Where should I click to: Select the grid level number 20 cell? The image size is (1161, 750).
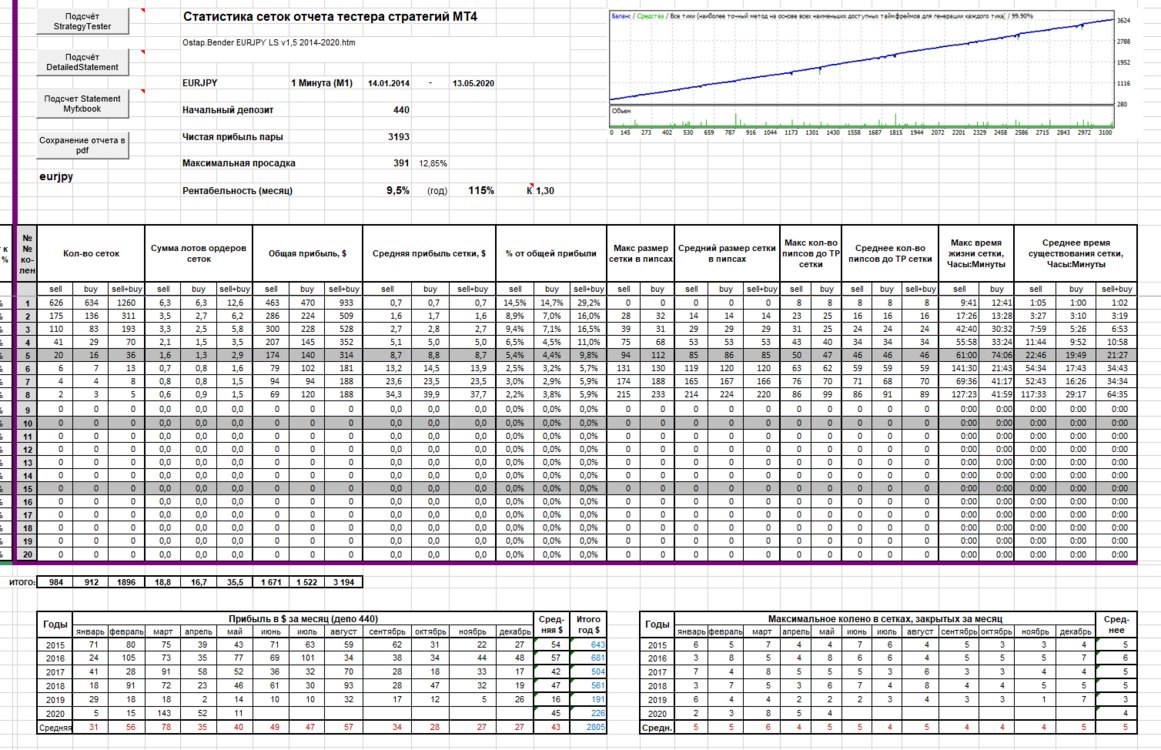27,555
